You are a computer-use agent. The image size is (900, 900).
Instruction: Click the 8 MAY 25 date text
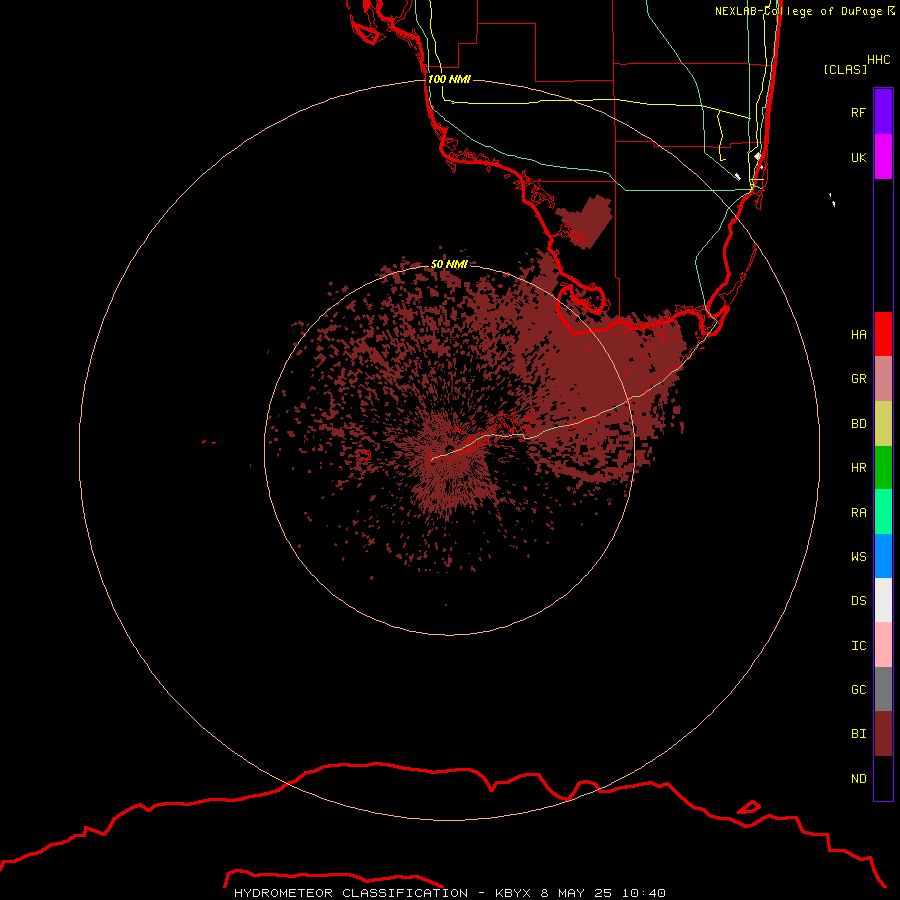pos(576,893)
